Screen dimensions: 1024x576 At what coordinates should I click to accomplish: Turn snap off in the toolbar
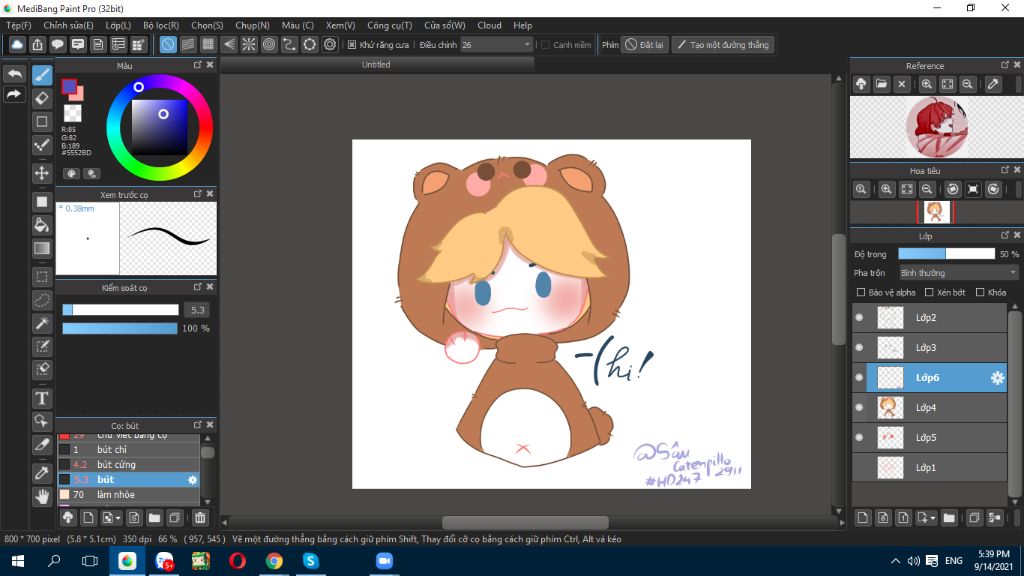click(x=168, y=44)
